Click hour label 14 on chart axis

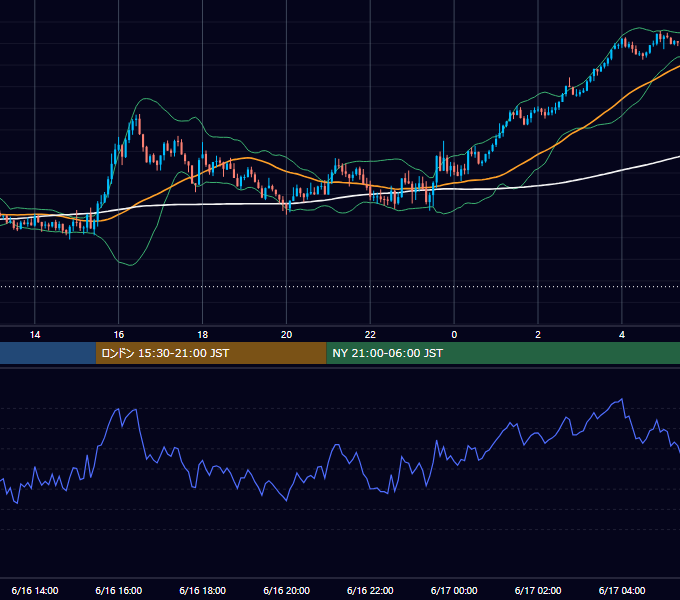point(35,335)
